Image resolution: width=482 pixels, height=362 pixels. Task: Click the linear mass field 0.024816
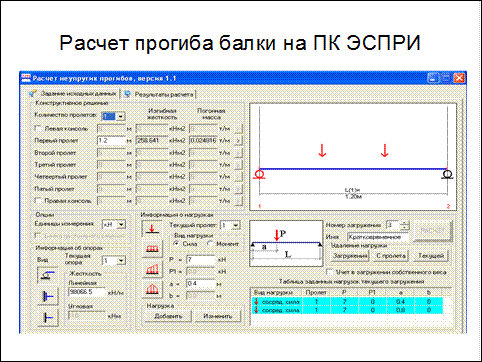pos(203,141)
